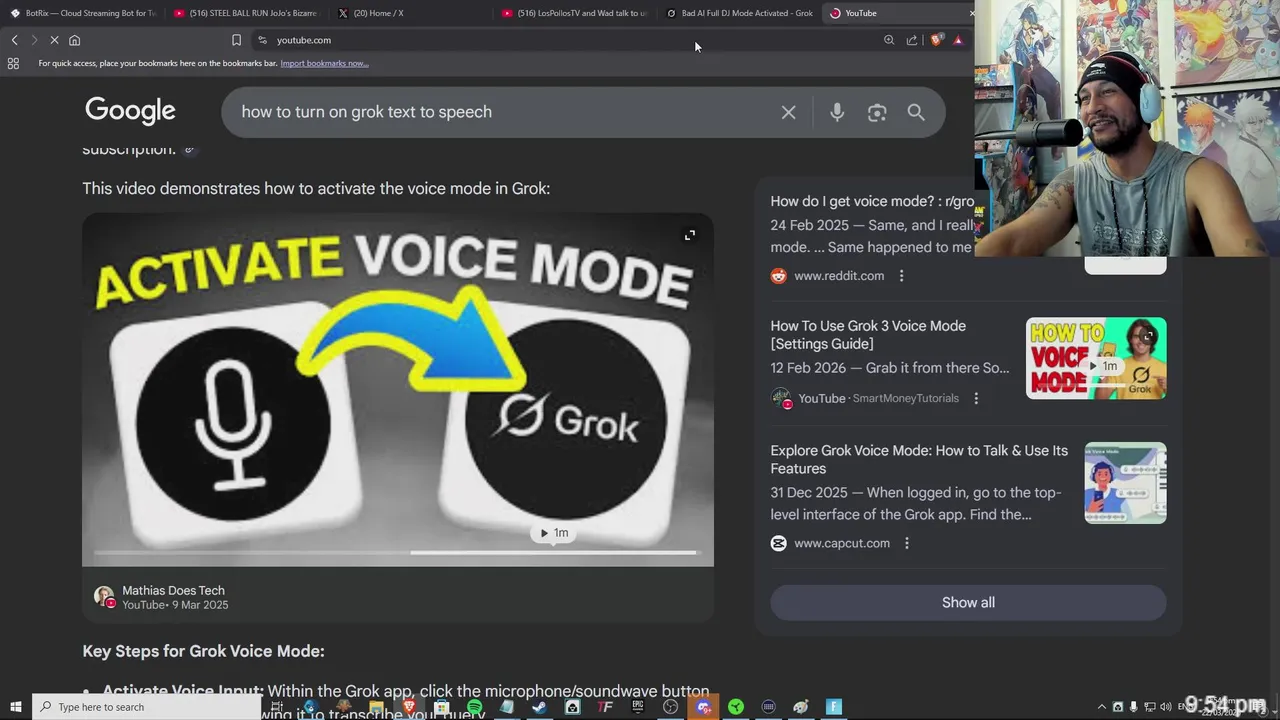This screenshot has height=720, width=1280.
Task: Open the LosPollosTV and Wad tab
Action: tap(574, 13)
